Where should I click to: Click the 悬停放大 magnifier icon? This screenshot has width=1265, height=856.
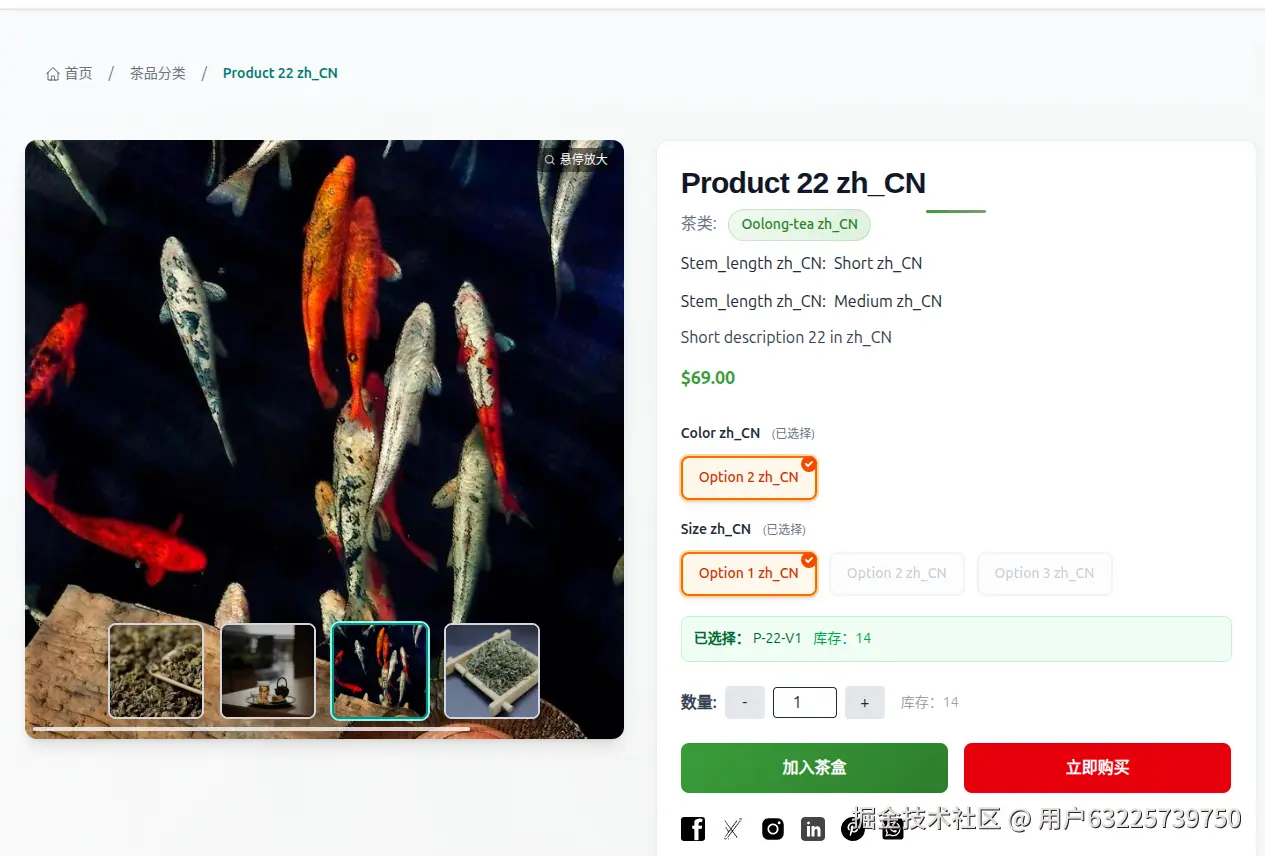pyautogui.click(x=550, y=160)
